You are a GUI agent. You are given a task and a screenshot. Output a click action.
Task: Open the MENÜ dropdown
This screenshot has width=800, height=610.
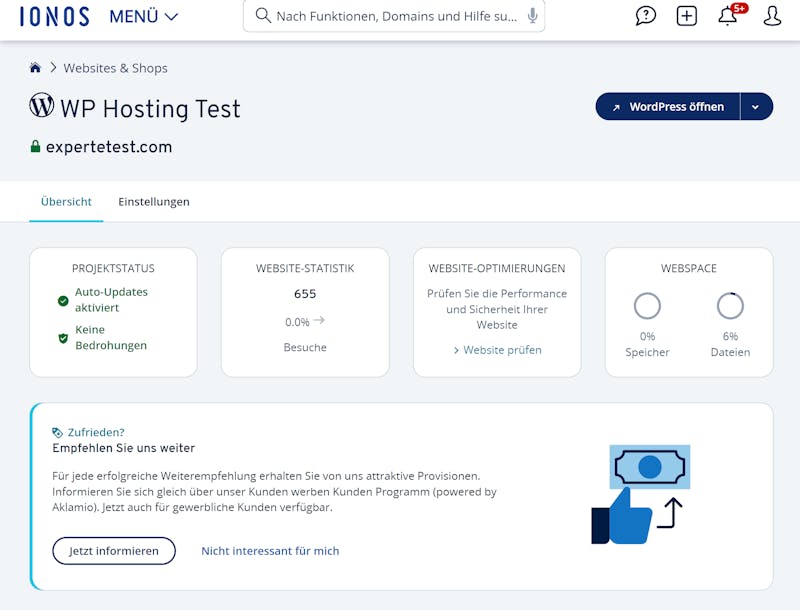(x=144, y=16)
